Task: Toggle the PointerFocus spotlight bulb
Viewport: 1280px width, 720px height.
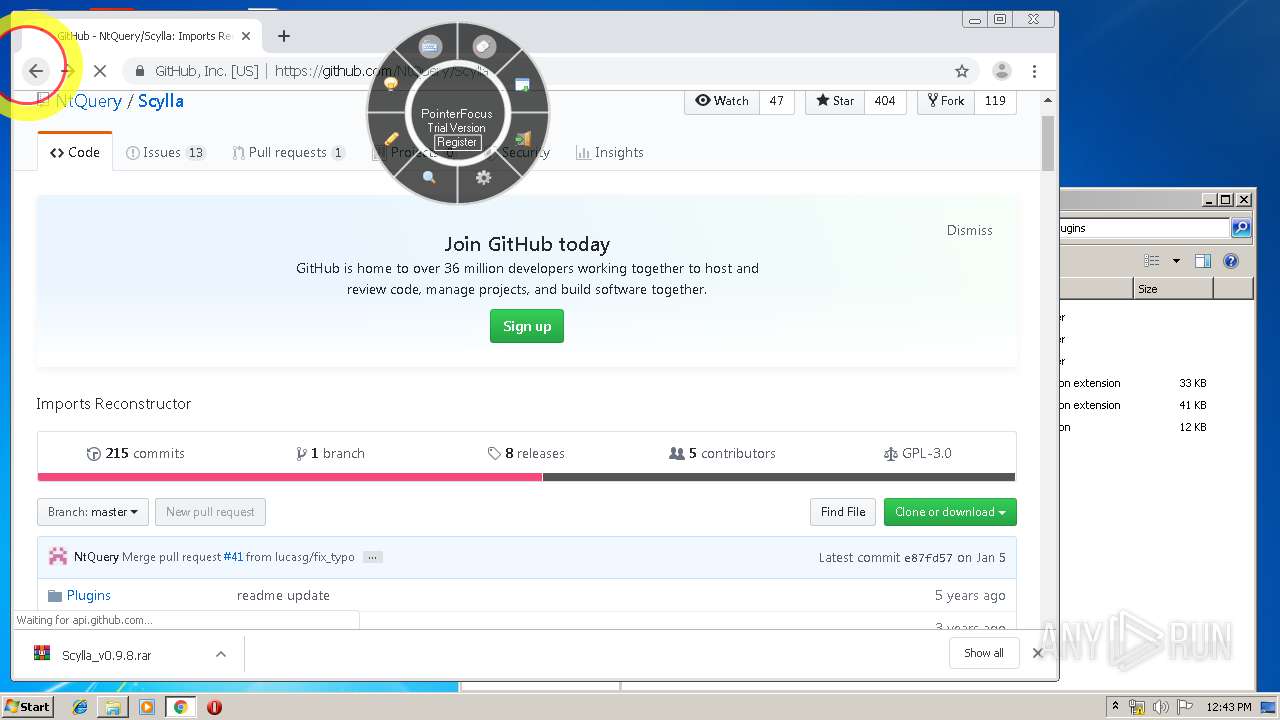Action: coord(391,85)
